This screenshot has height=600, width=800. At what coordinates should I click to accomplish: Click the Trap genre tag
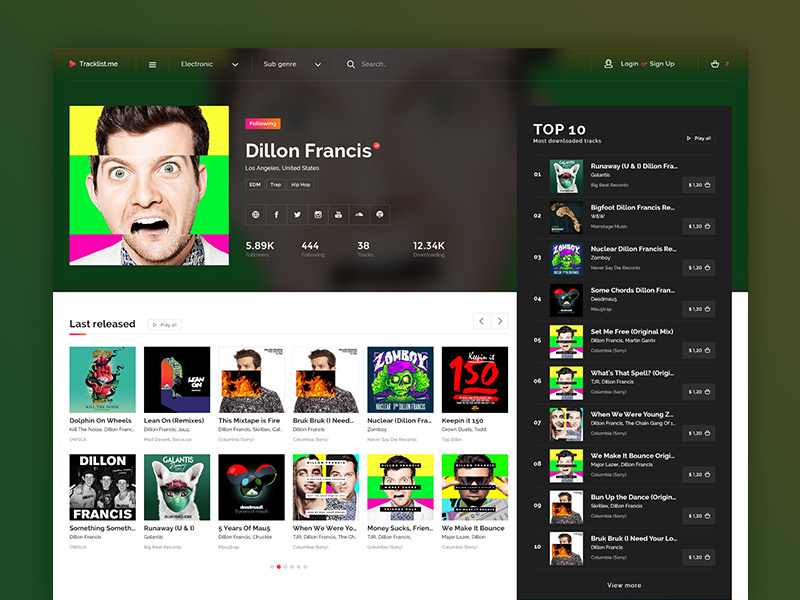(276, 185)
